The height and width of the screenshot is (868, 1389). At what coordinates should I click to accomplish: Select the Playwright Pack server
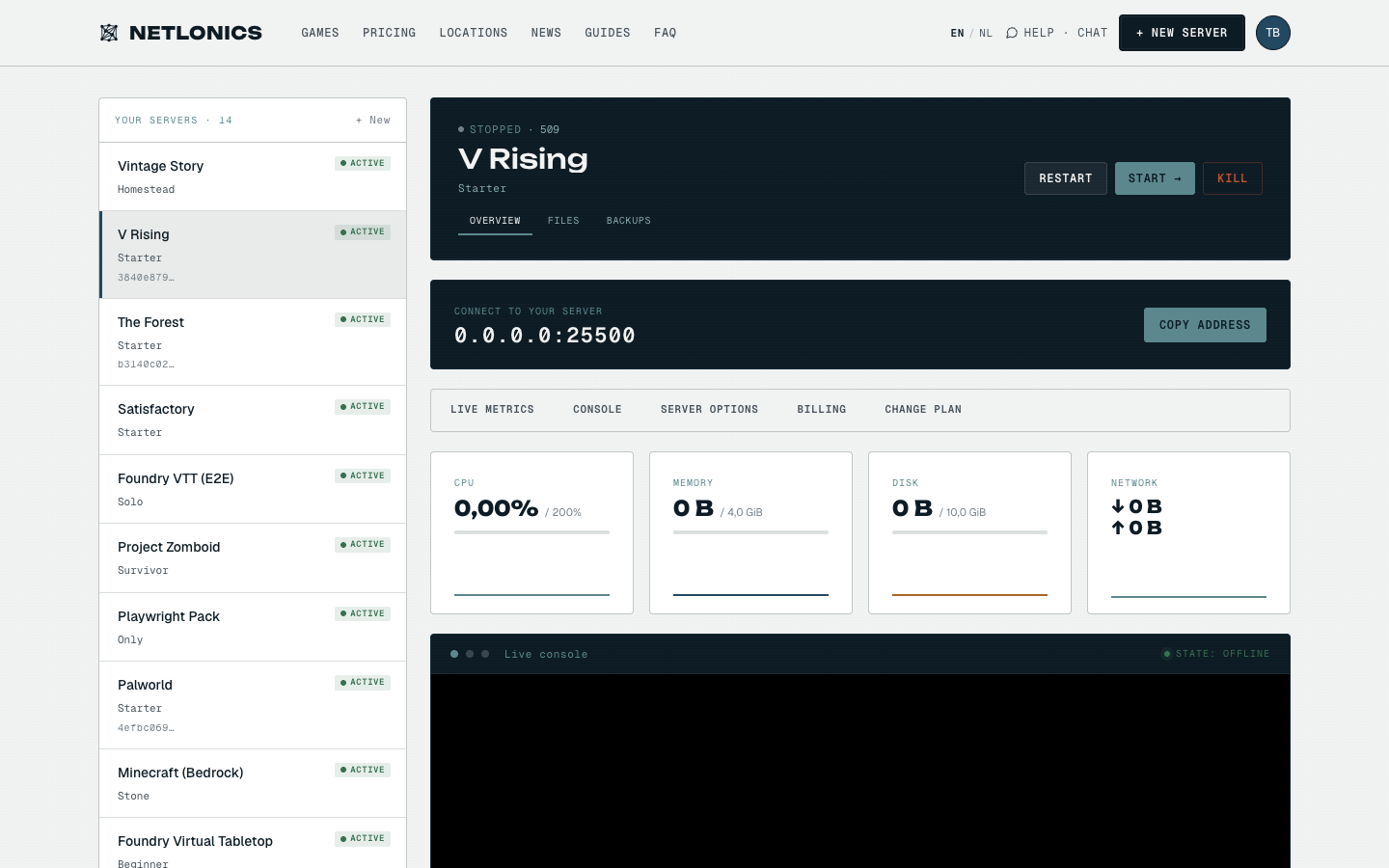[x=253, y=627]
